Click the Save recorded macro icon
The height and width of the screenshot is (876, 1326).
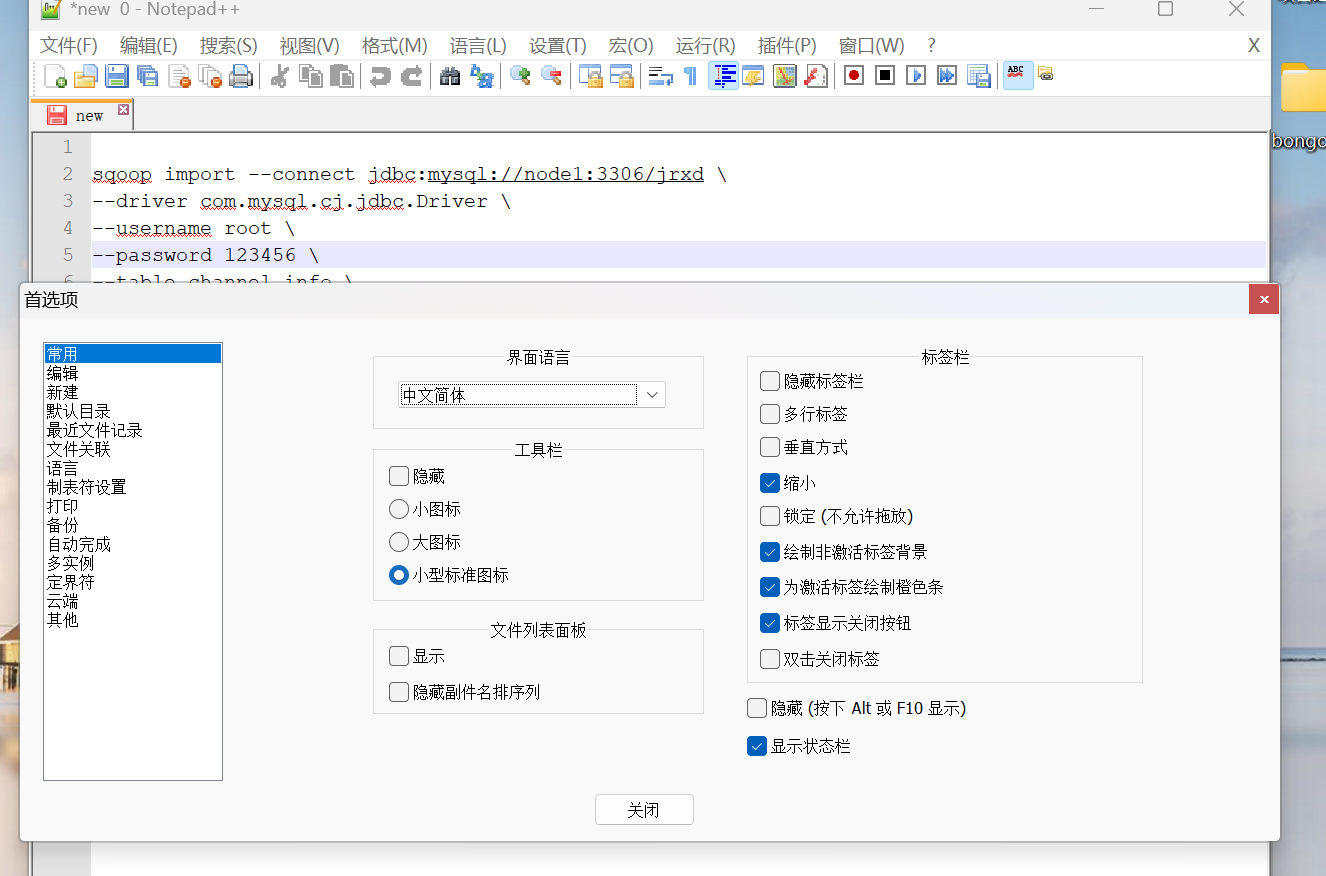[x=978, y=76]
